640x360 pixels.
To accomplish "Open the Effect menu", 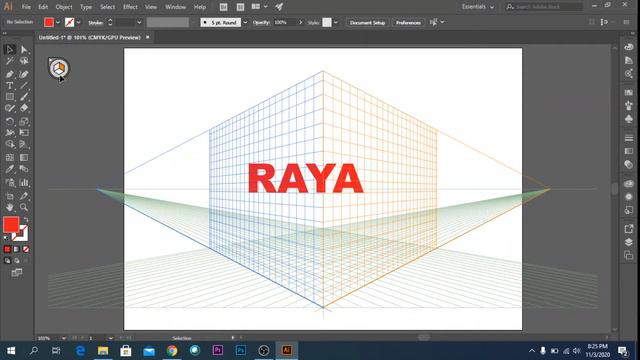I will coord(130,7).
